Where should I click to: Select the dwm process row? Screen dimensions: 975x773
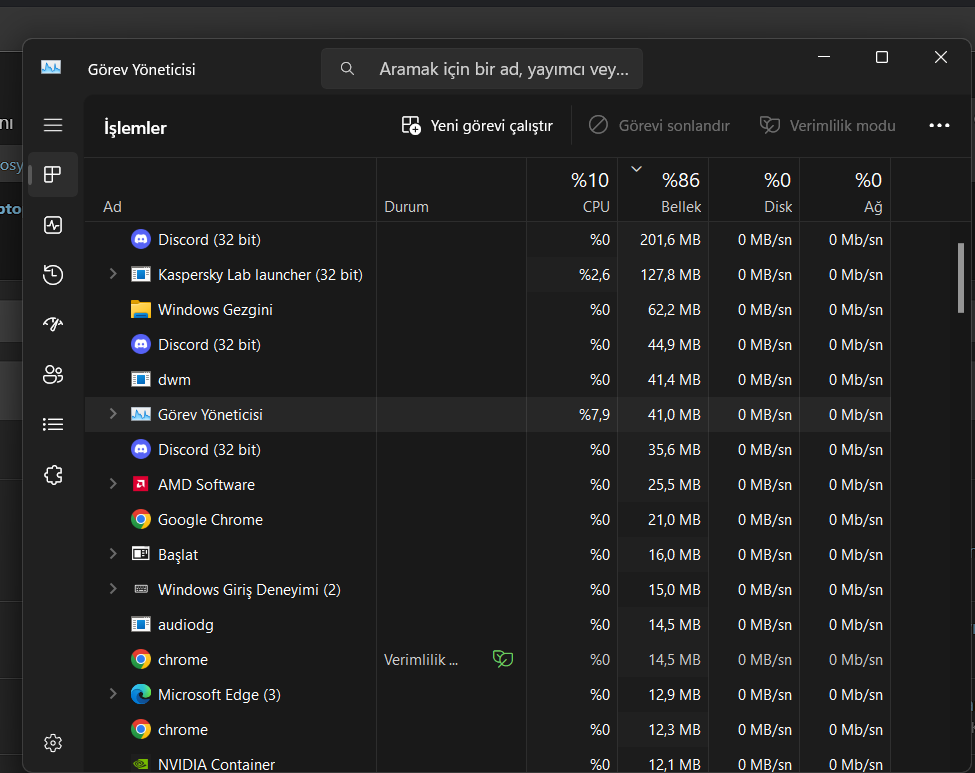coord(488,379)
